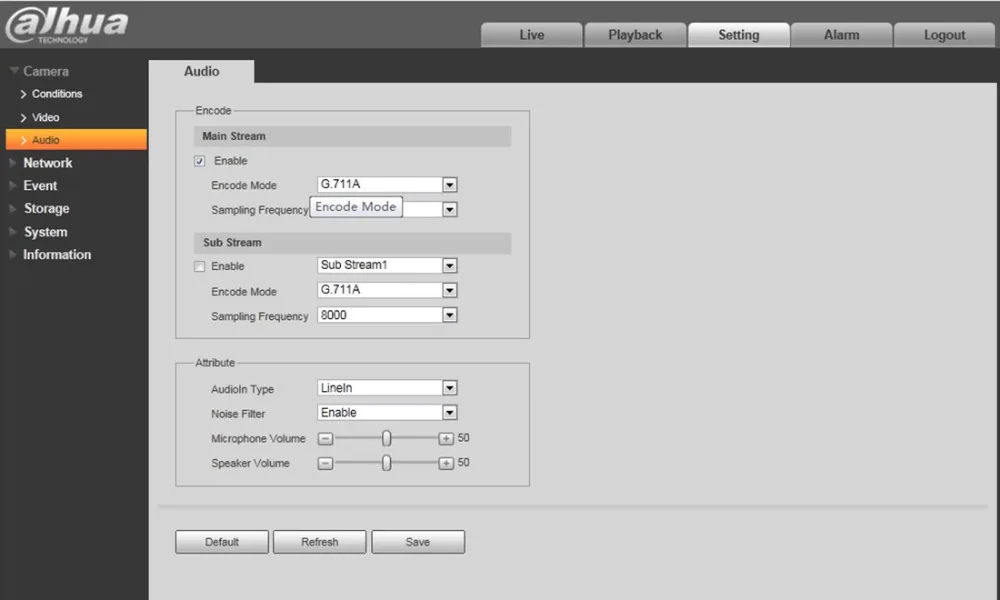Screen dimensions: 1000x600
Task: Collapse the Camera menu section
Action: tap(40, 71)
